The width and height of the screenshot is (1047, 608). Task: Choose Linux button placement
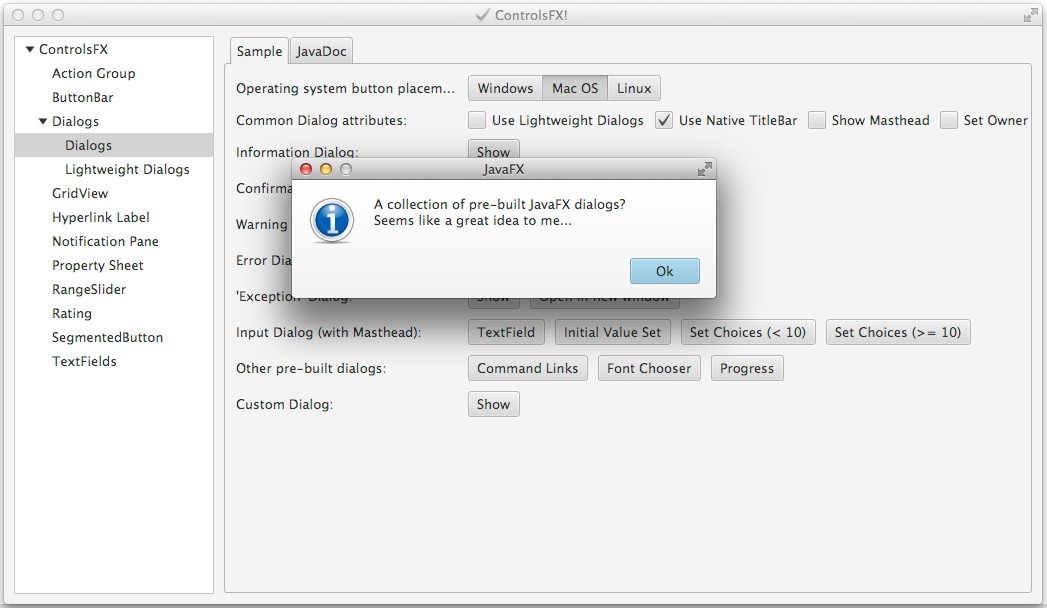pyautogui.click(x=634, y=88)
